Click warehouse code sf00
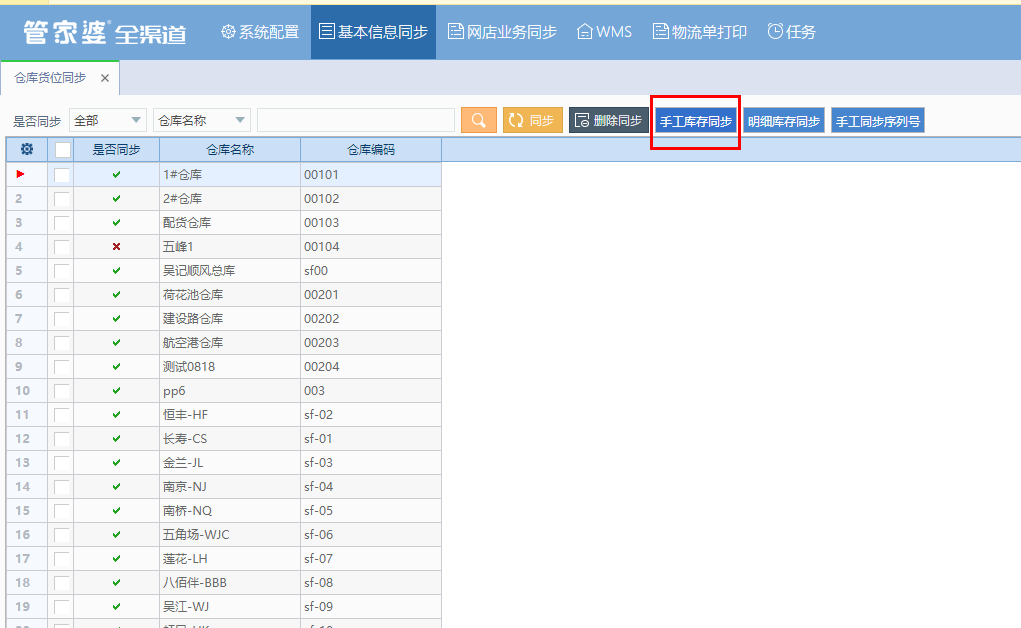Viewport: 1021px width, 628px height. pyautogui.click(x=316, y=271)
